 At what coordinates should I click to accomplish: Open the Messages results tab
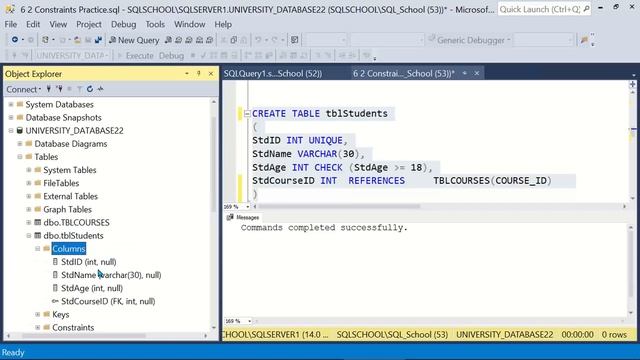pos(243,217)
